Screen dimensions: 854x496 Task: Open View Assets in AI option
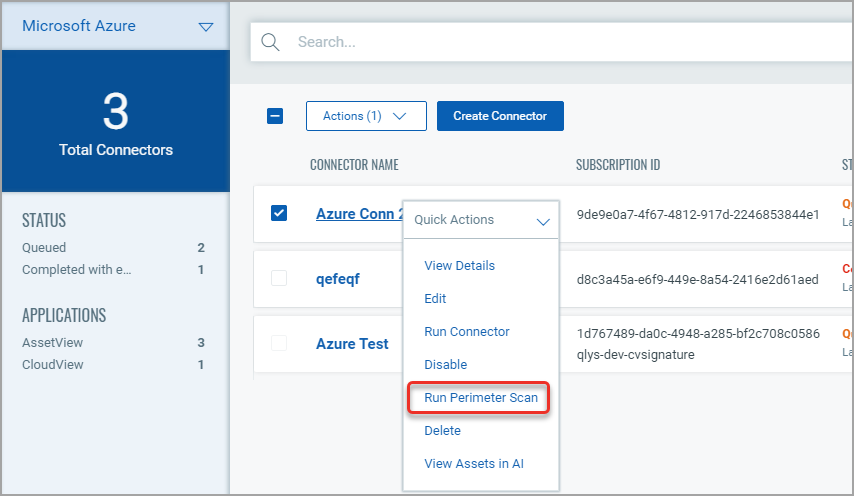pos(473,464)
